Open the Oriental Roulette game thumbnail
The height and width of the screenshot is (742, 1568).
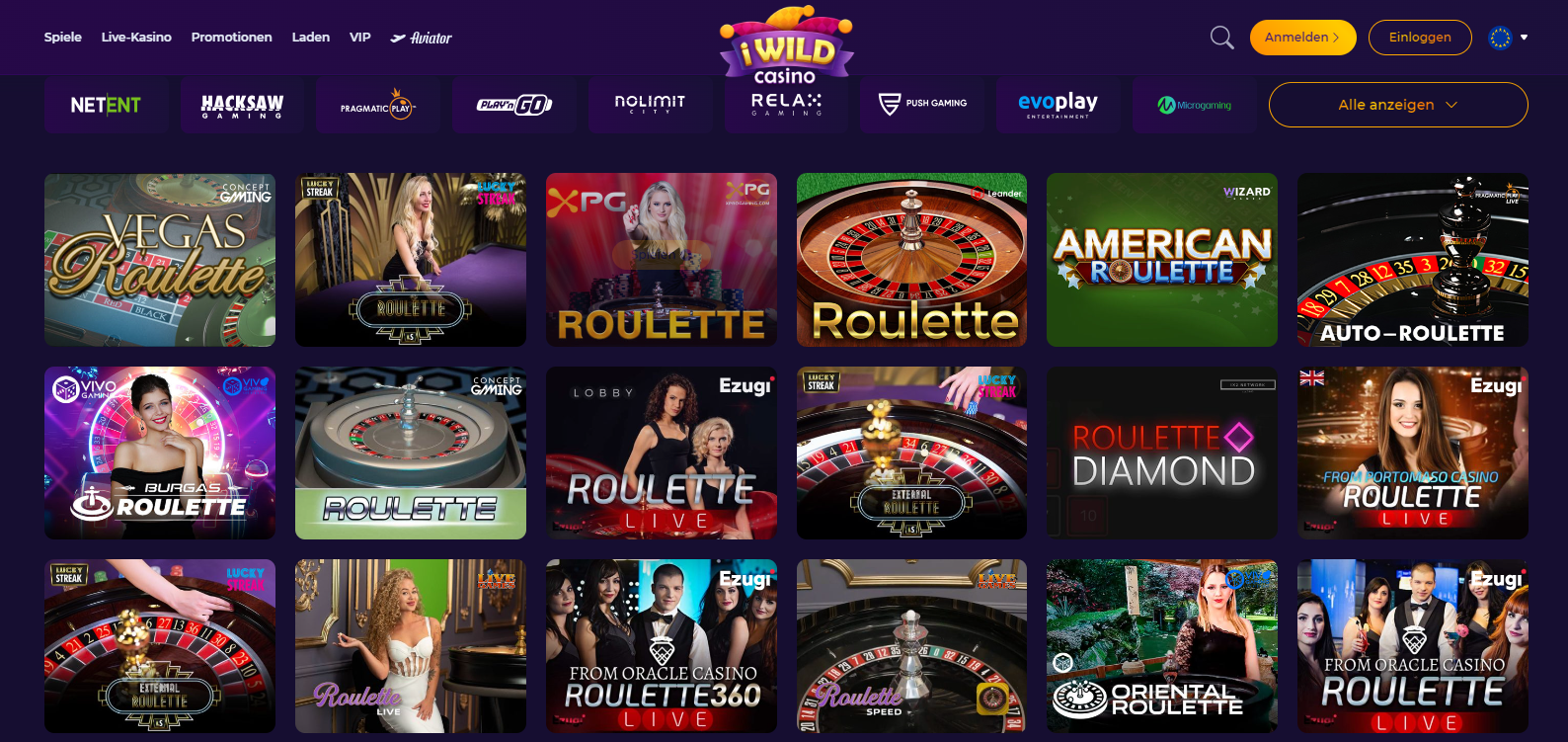(1162, 646)
